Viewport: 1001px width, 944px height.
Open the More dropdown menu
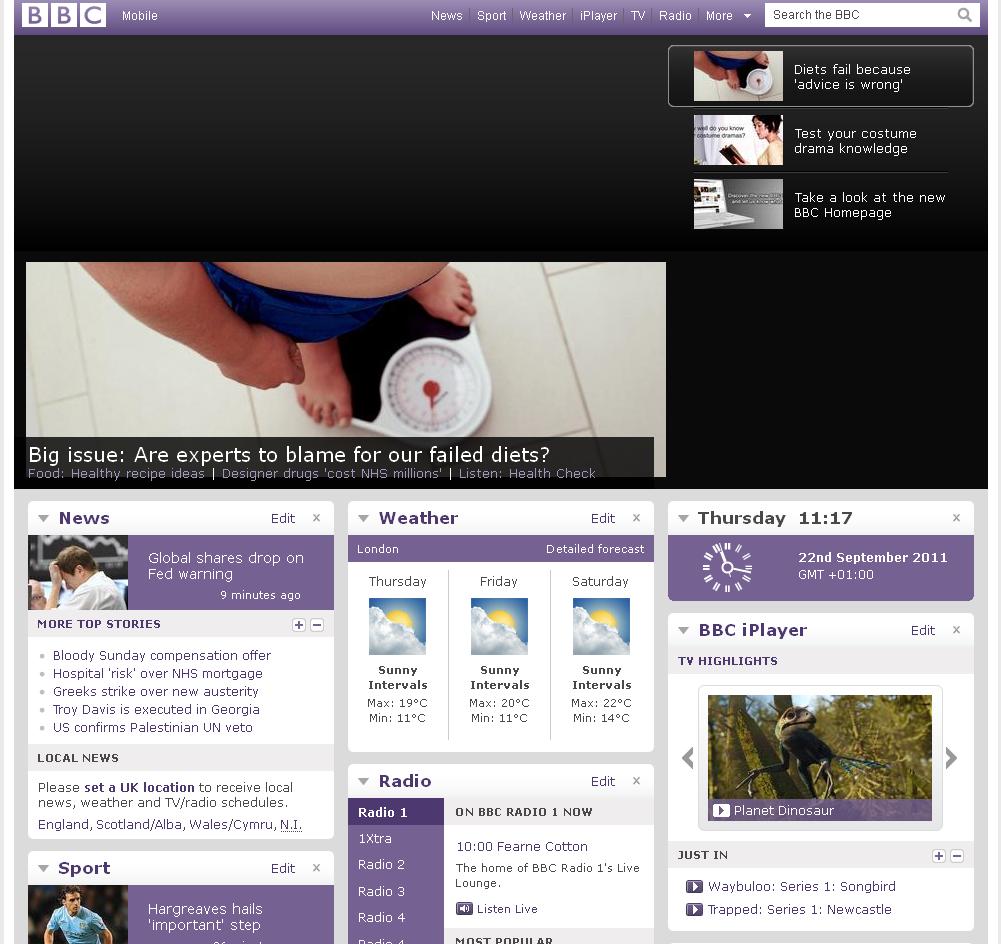728,15
